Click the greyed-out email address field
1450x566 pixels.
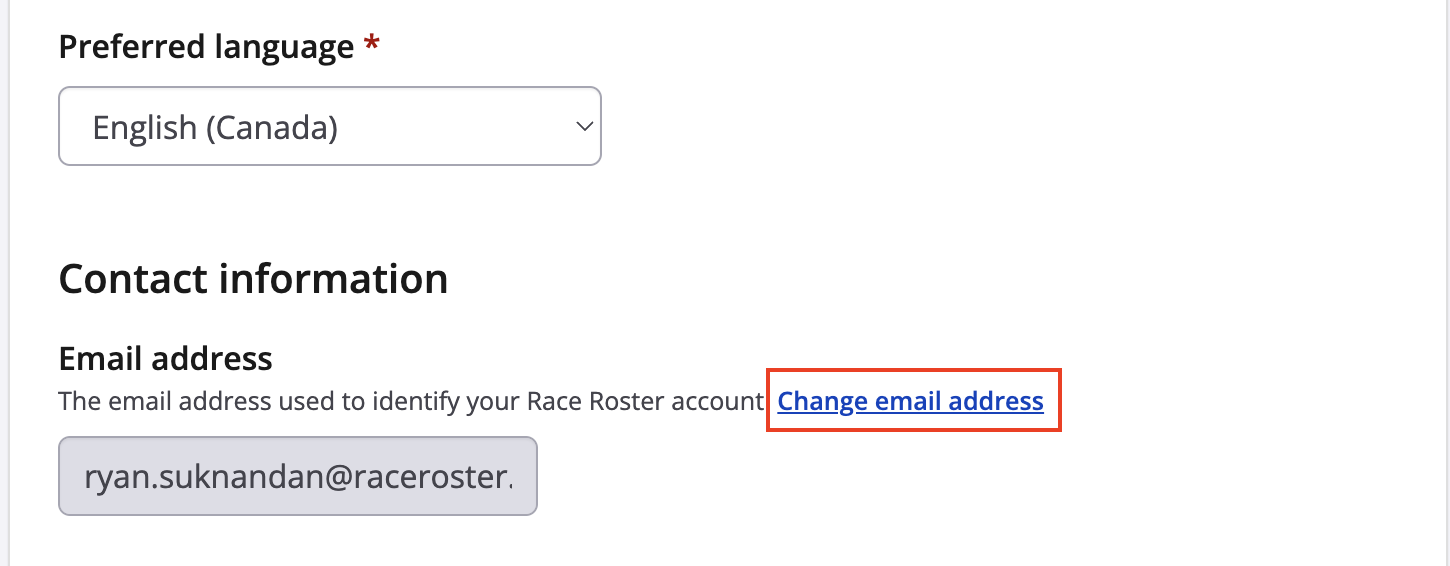(298, 476)
